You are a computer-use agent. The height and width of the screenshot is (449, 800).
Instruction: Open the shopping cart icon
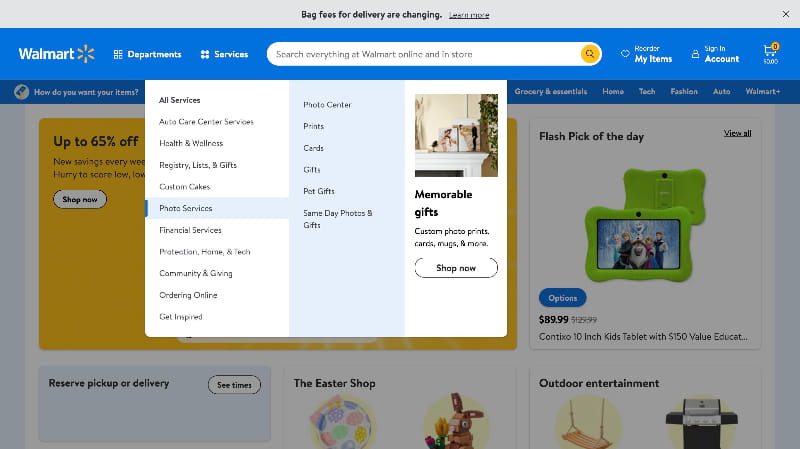(770, 54)
